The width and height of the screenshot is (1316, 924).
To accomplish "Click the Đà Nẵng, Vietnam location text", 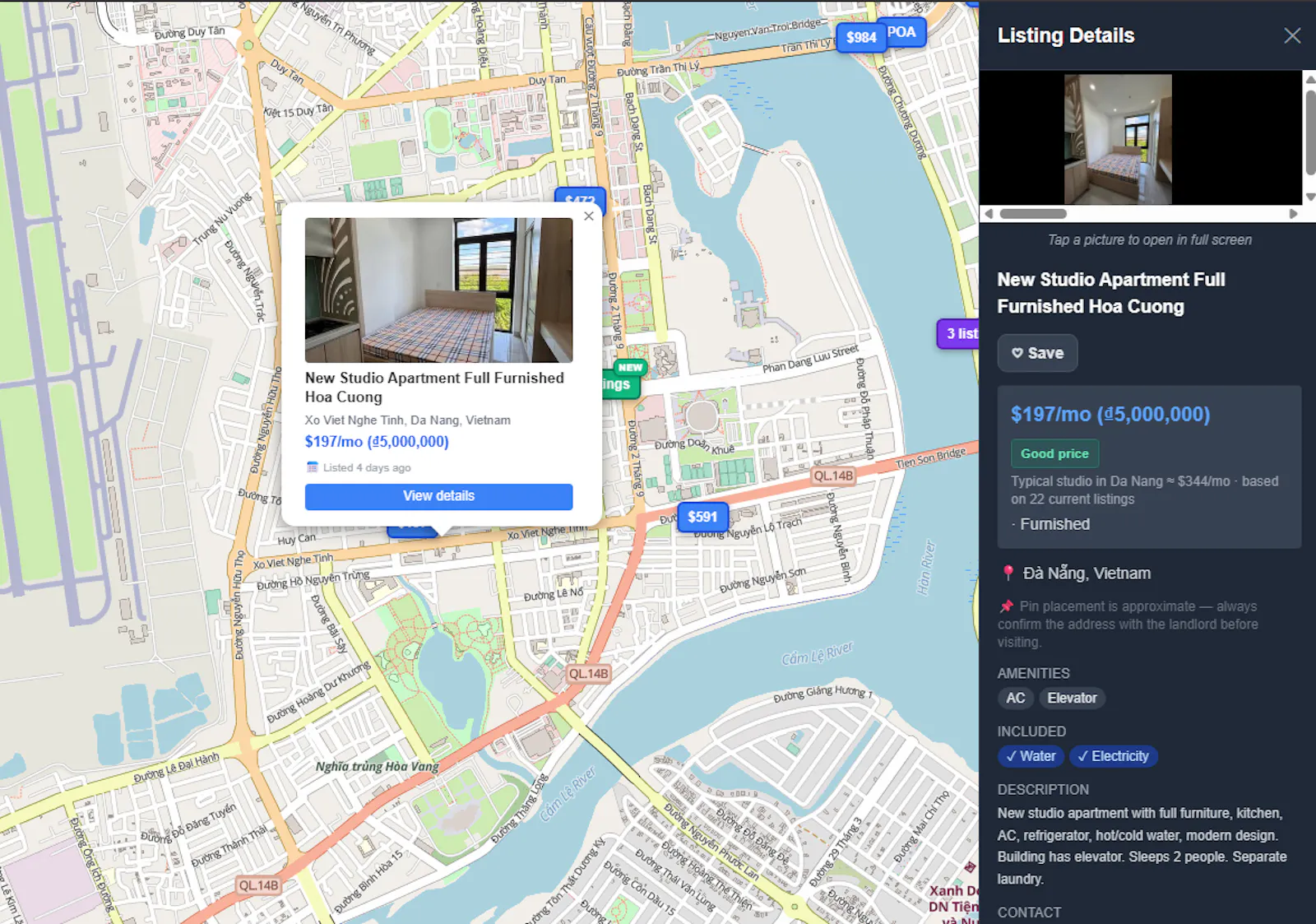I will 1087,573.
